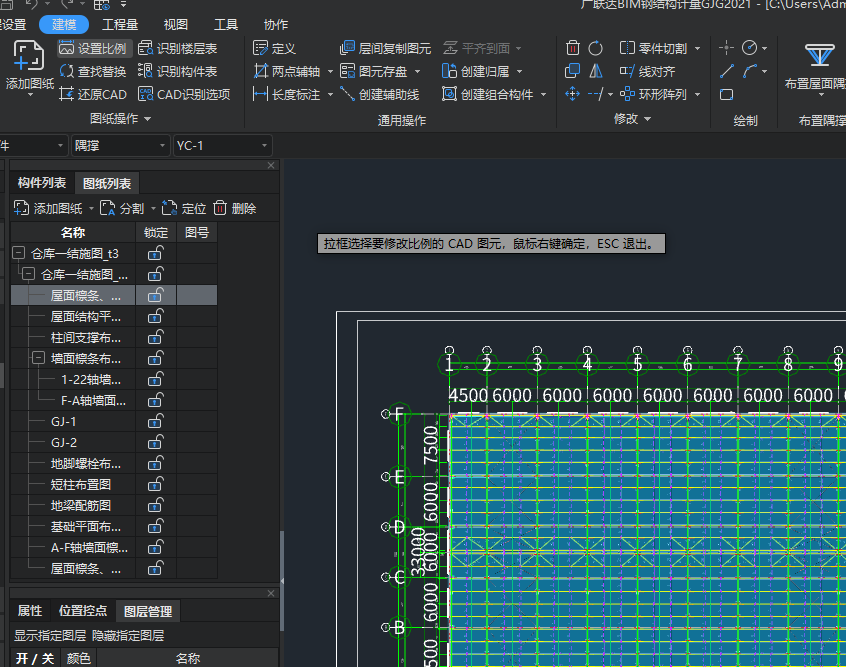Viewport: 846px width, 667px height.
Task: Close the 图纸列表 panel
Action: 271,165
